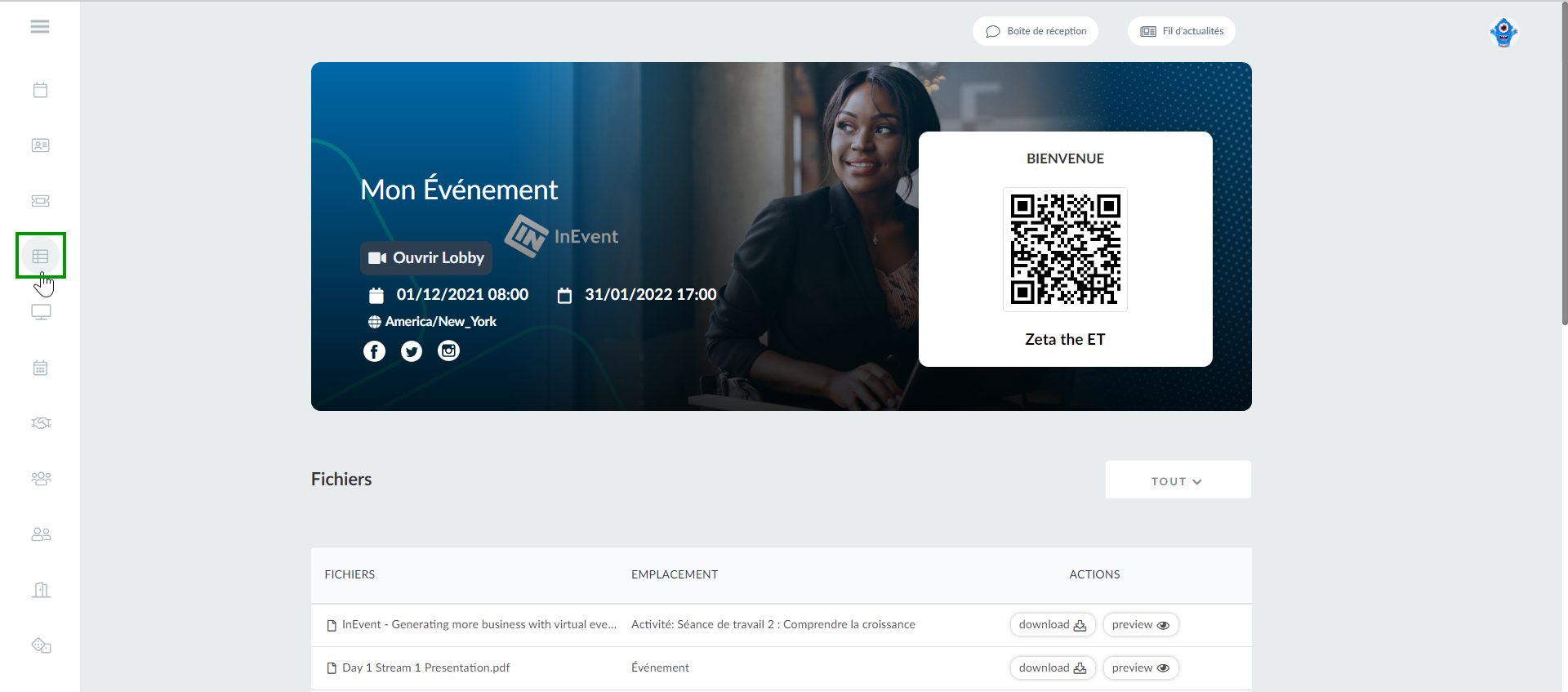Open the Boîte de réception inbox
The height and width of the screenshot is (692, 1568).
point(1036,31)
